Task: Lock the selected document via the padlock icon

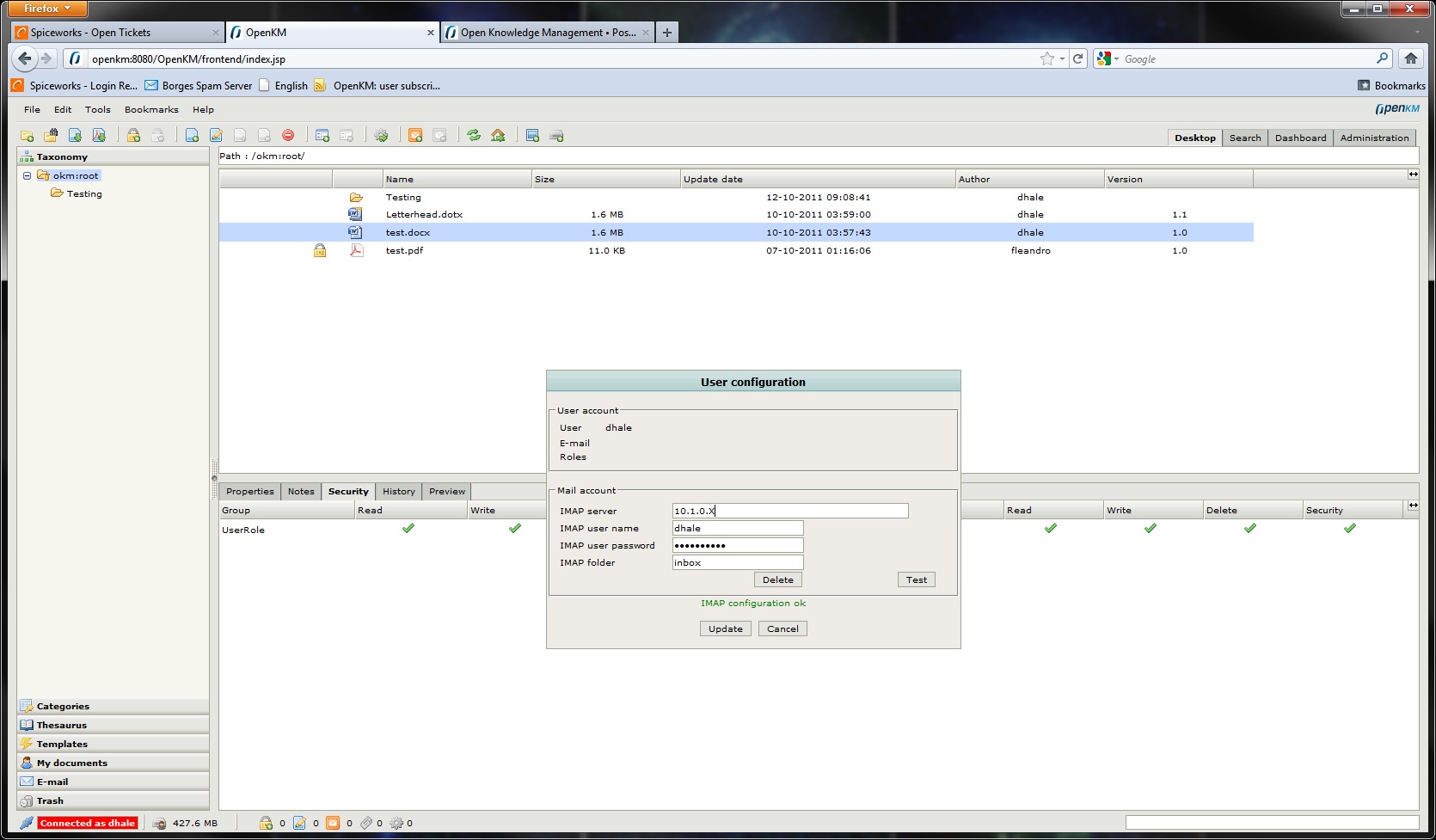Action: coord(133,136)
